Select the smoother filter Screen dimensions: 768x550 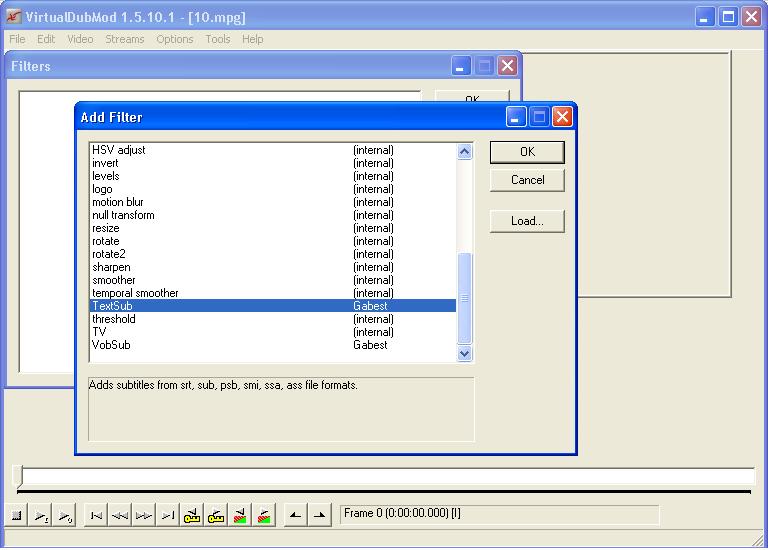[273, 280]
